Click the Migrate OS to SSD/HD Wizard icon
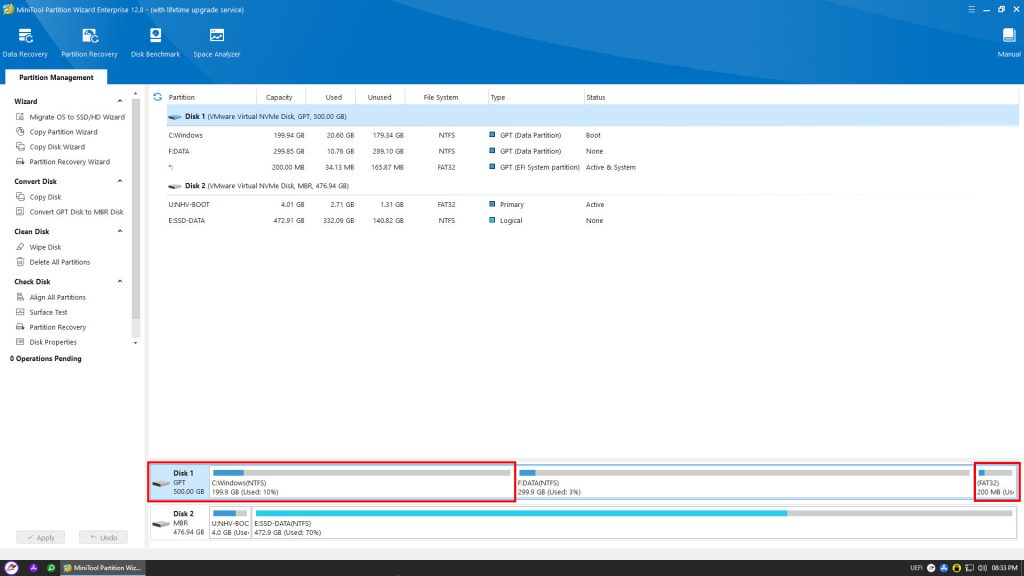 click(x=20, y=117)
